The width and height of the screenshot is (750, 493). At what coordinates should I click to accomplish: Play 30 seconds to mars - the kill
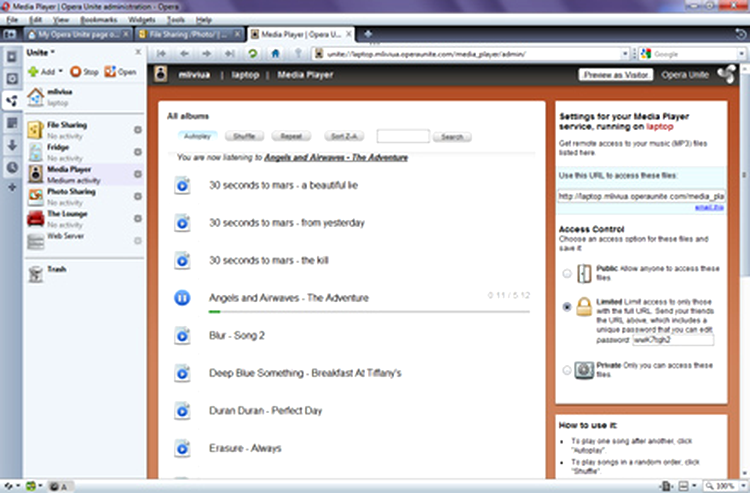point(182,260)
